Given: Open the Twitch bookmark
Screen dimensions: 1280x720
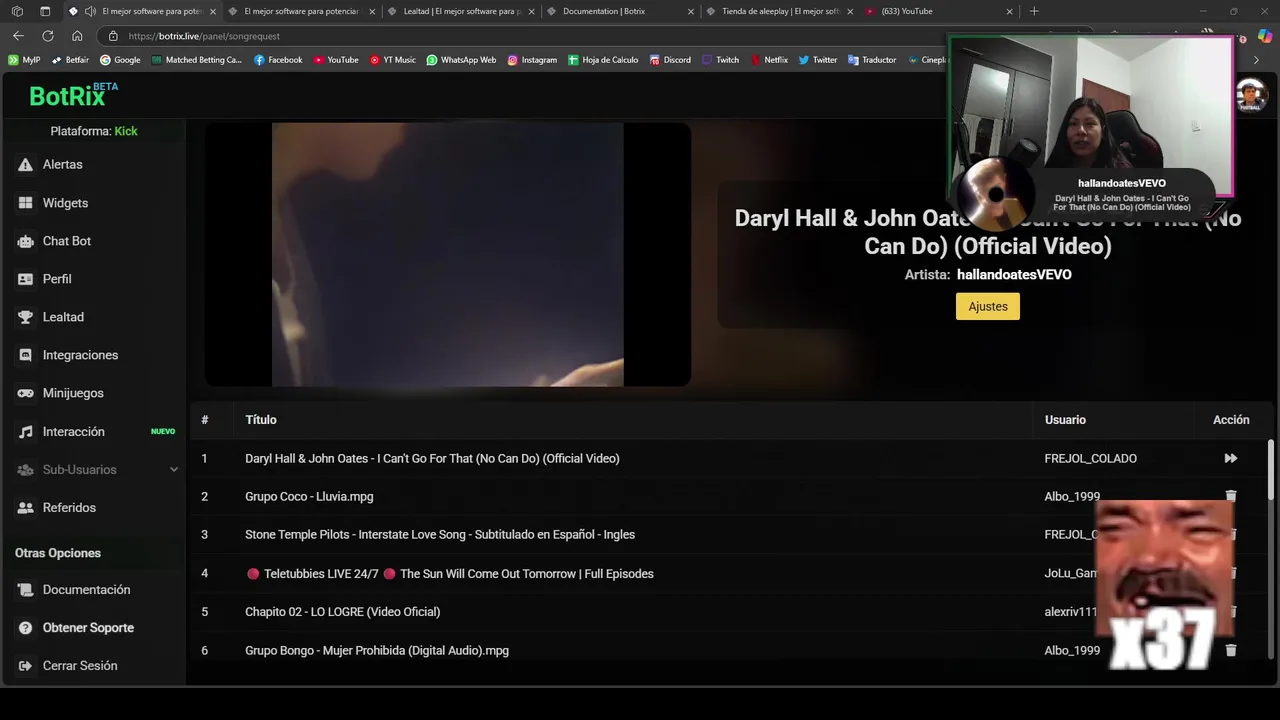Looking at the screenshot, I should (x=720, y=60).
